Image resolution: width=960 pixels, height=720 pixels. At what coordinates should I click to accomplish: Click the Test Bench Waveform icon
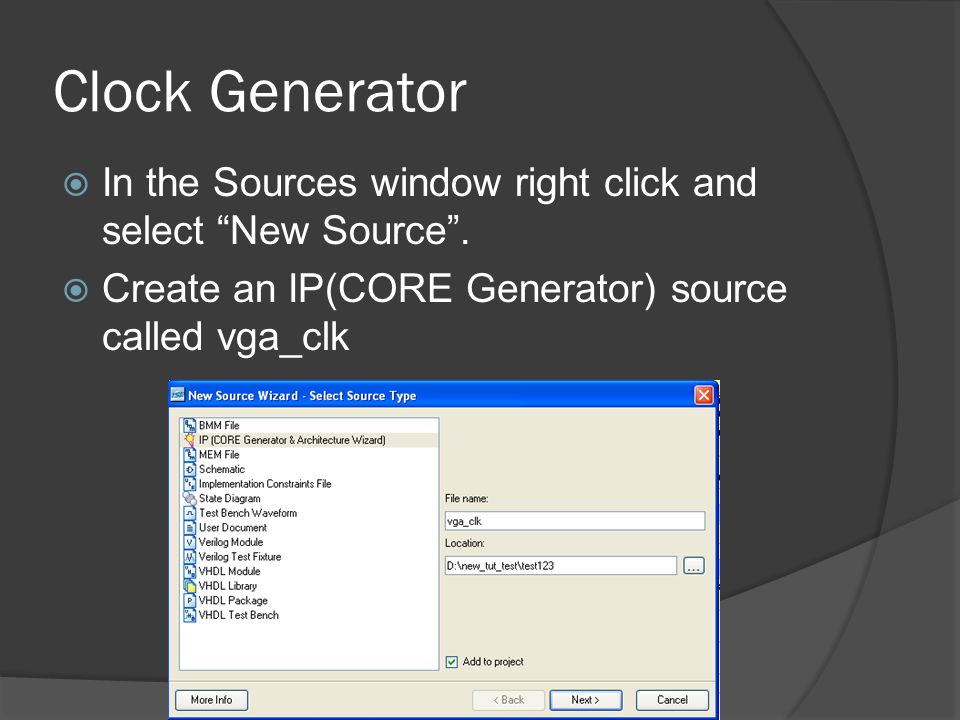click(190, 513)
